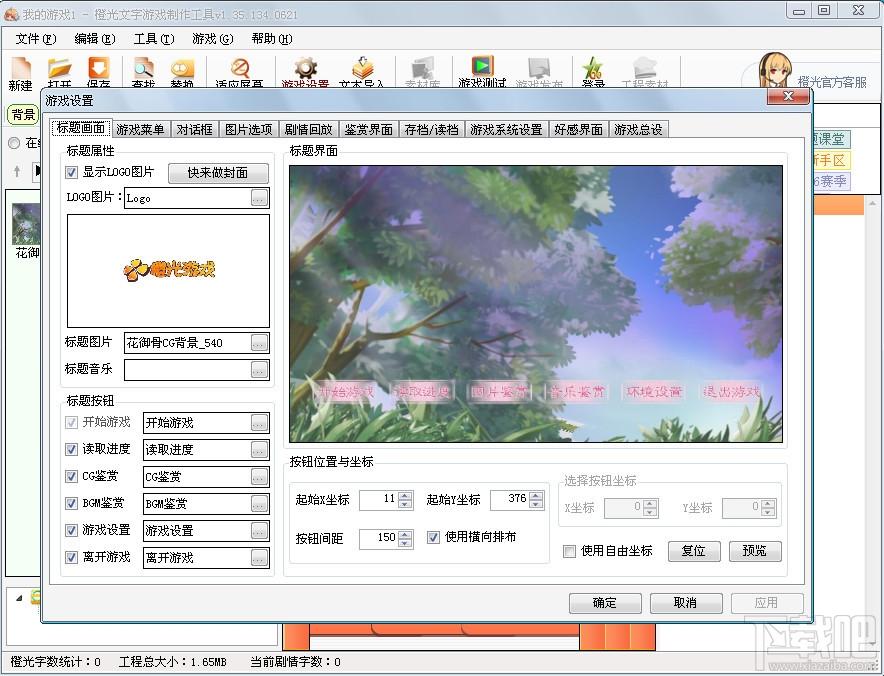Image resolution: width=884 pixels, height=676 pixels.
Task: Open the 工具(T) menu
Action: pos(153,39)
